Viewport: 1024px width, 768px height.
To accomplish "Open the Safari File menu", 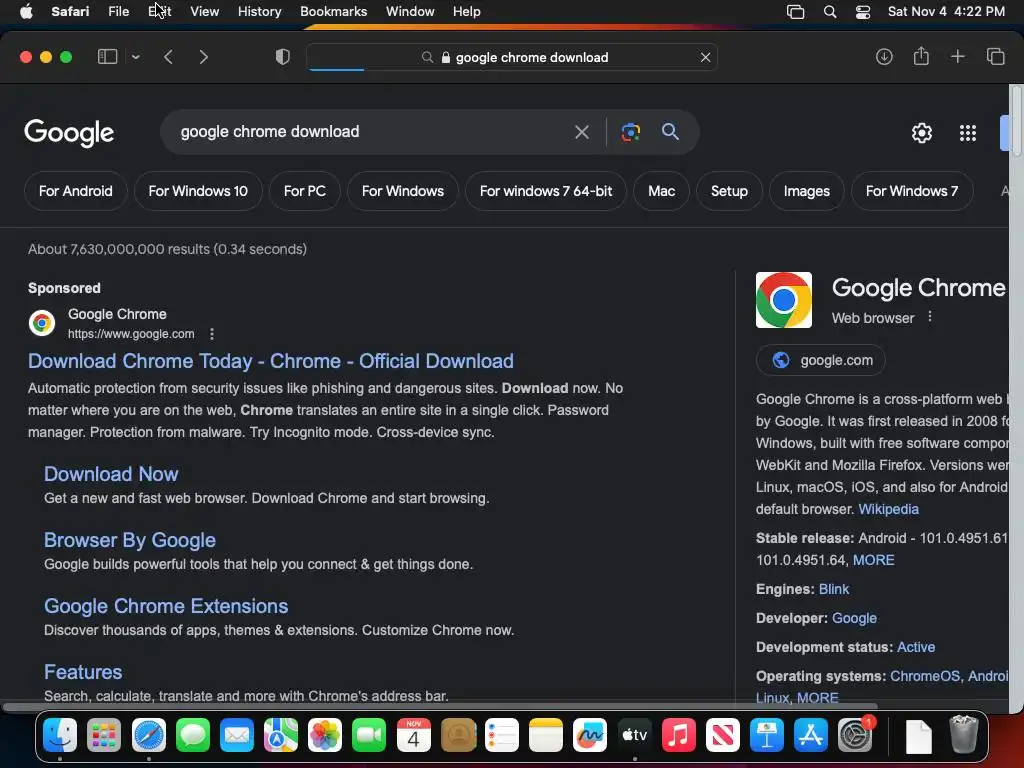I will pos(118,12).
